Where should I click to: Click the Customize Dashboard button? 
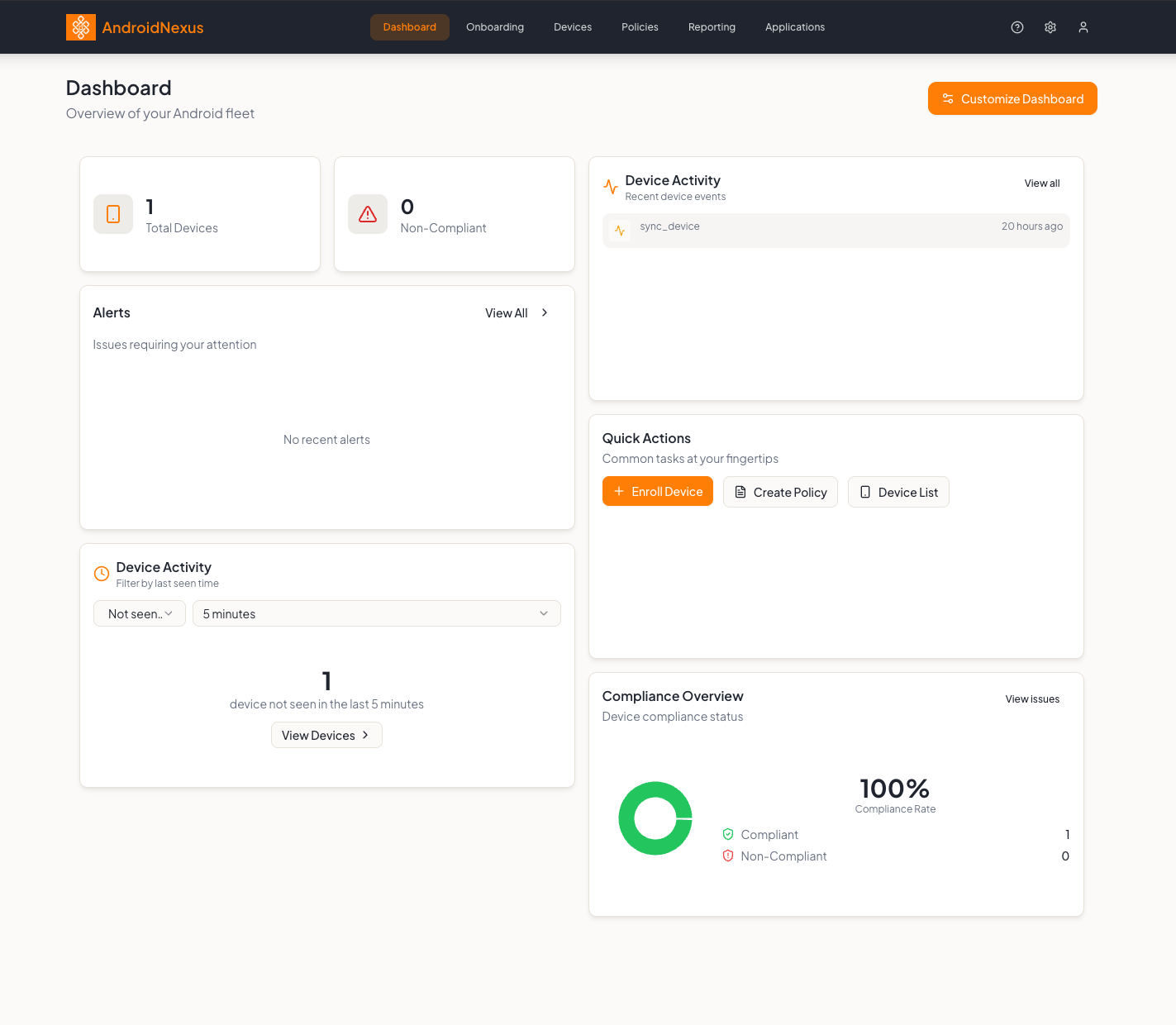point(1012,98)
